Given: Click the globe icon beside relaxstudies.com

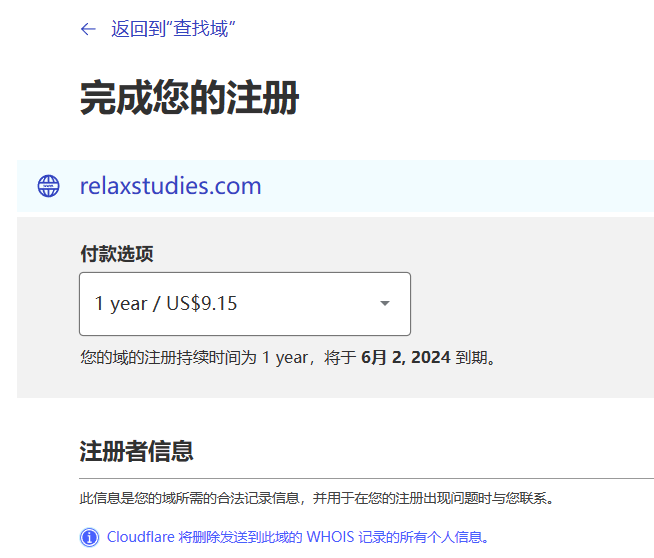Looking at the screenshot, I should tap(48, 186).
